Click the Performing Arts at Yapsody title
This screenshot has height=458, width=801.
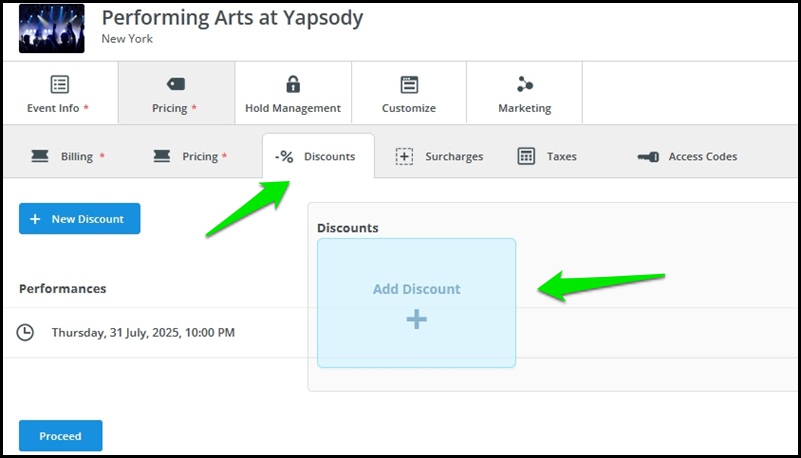click(232, 18)
